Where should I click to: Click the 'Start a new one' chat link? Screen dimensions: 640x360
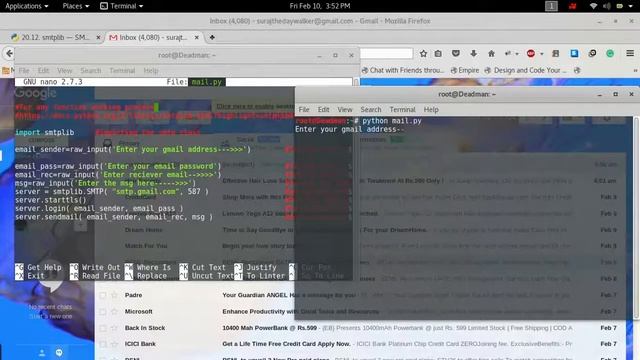[x=51, y=316]
